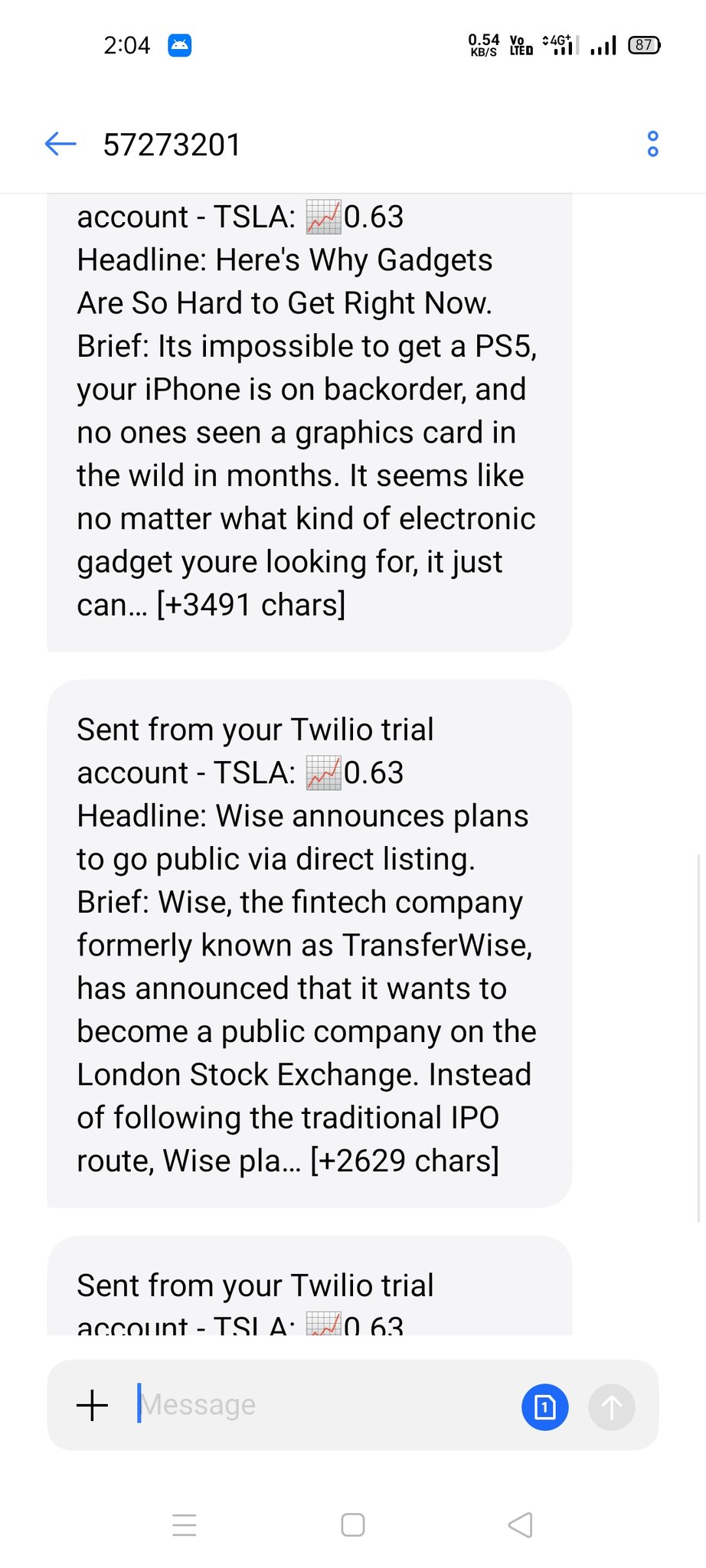Tap the 4G+ signal indicator

tap(561, 45)
